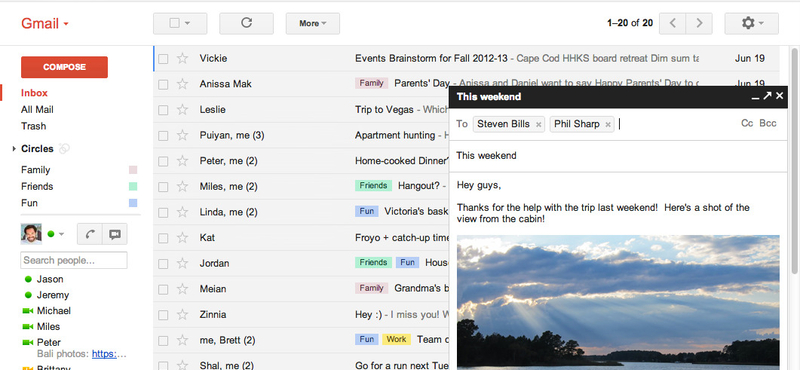The image size is (800, 370).
Task: Star the Meian email
Action: (182, 289)
